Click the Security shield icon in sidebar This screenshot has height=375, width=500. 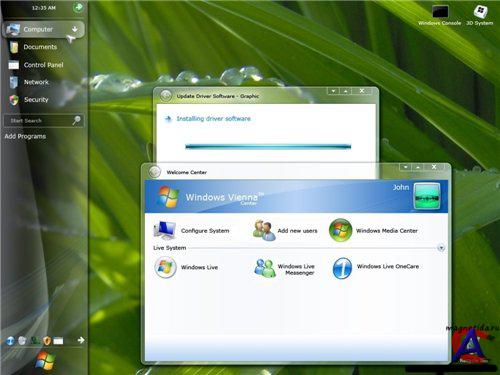tap(14, 100)
